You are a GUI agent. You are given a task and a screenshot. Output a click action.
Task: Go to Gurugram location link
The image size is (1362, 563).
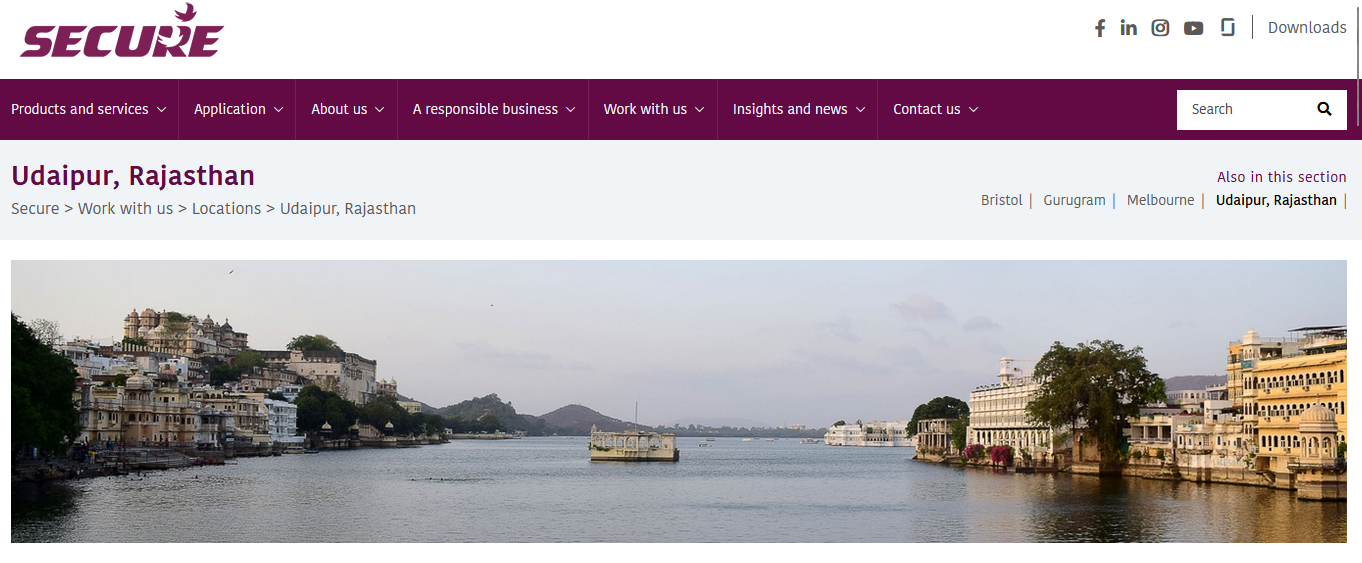pos(1074,200)
